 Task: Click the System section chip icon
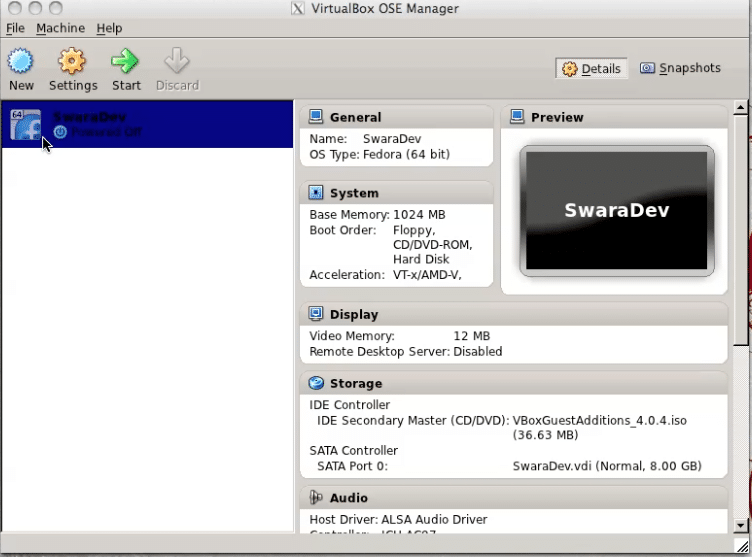coord(316,193)
